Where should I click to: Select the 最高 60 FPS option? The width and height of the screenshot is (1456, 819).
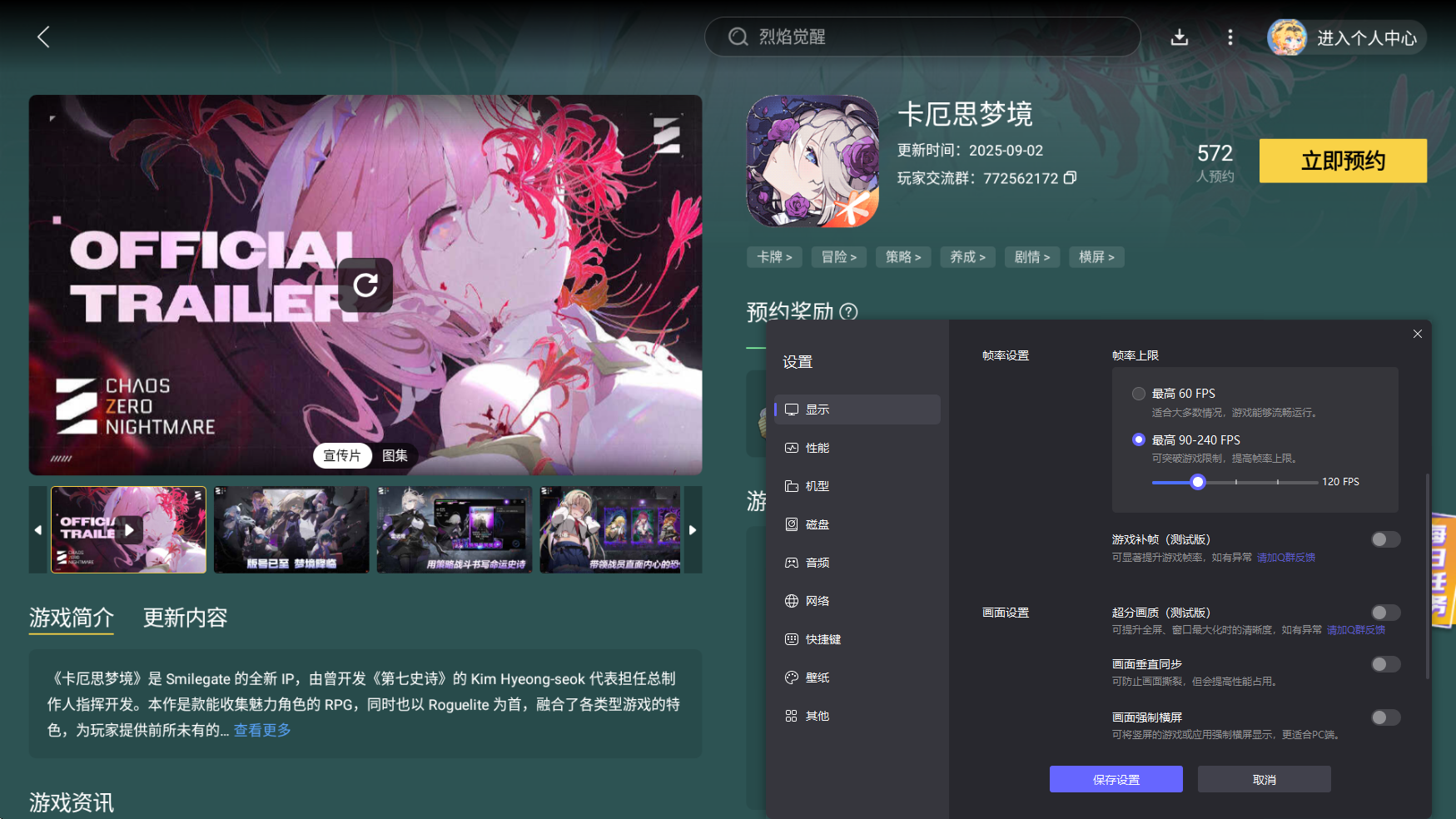point(1139,393)
